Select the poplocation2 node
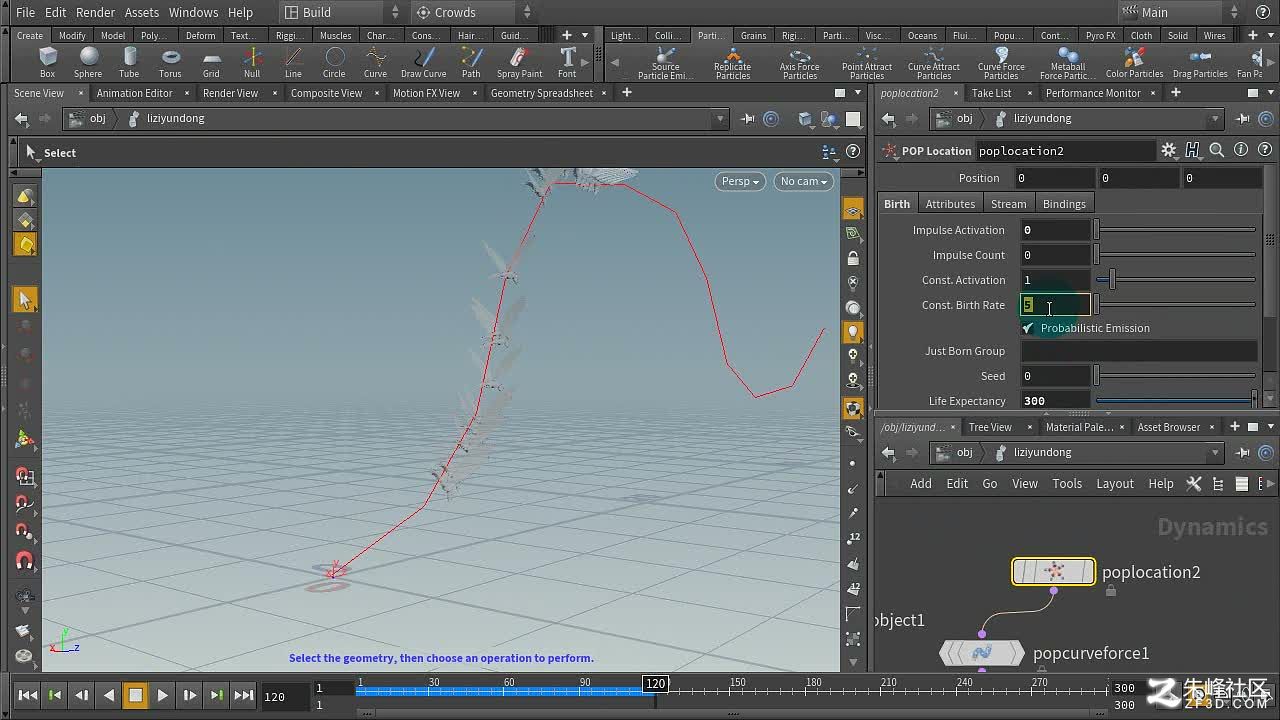Image resolution: width=1280 pixels, height=720 pixels. coord(1054,572)
